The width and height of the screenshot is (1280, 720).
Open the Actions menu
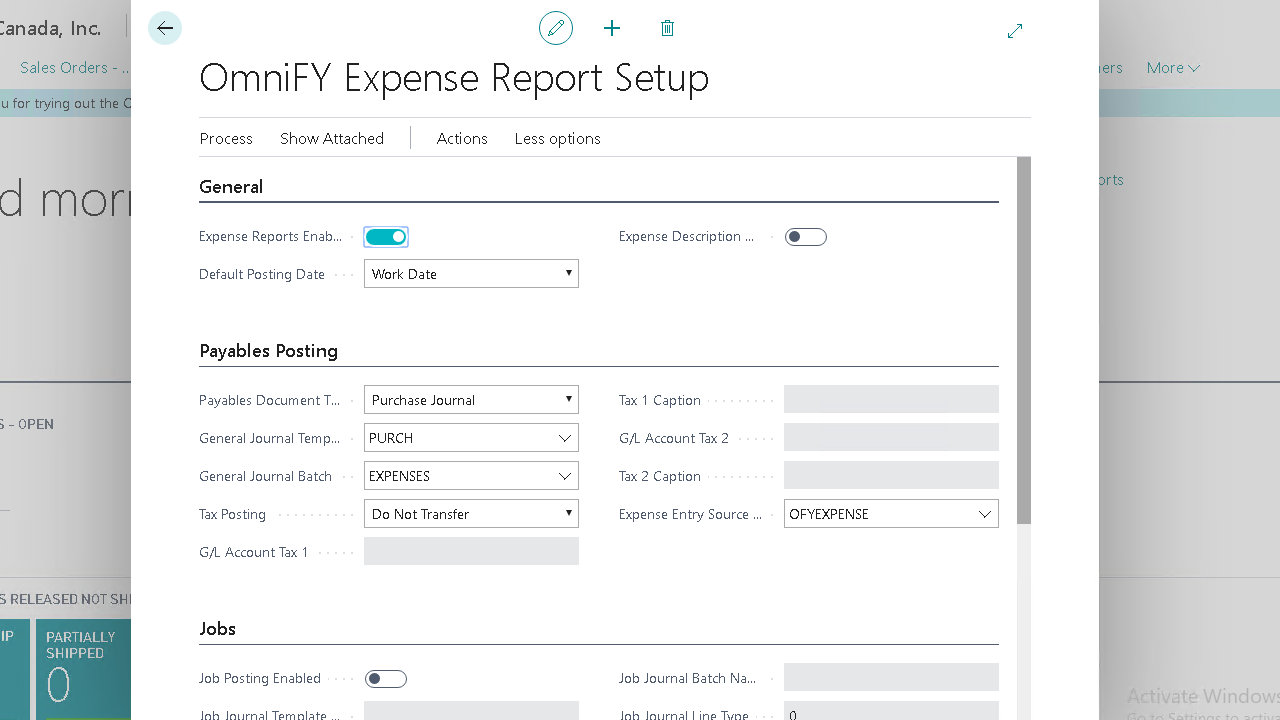(462, 139)
